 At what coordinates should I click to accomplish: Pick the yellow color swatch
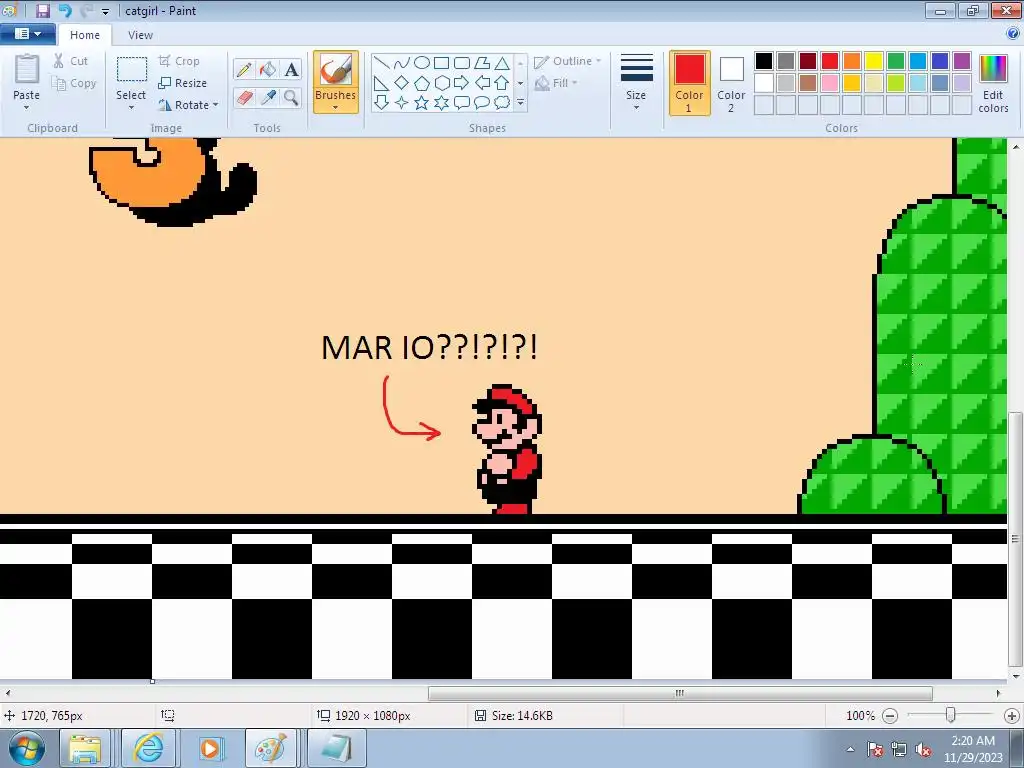pos(874,61)
